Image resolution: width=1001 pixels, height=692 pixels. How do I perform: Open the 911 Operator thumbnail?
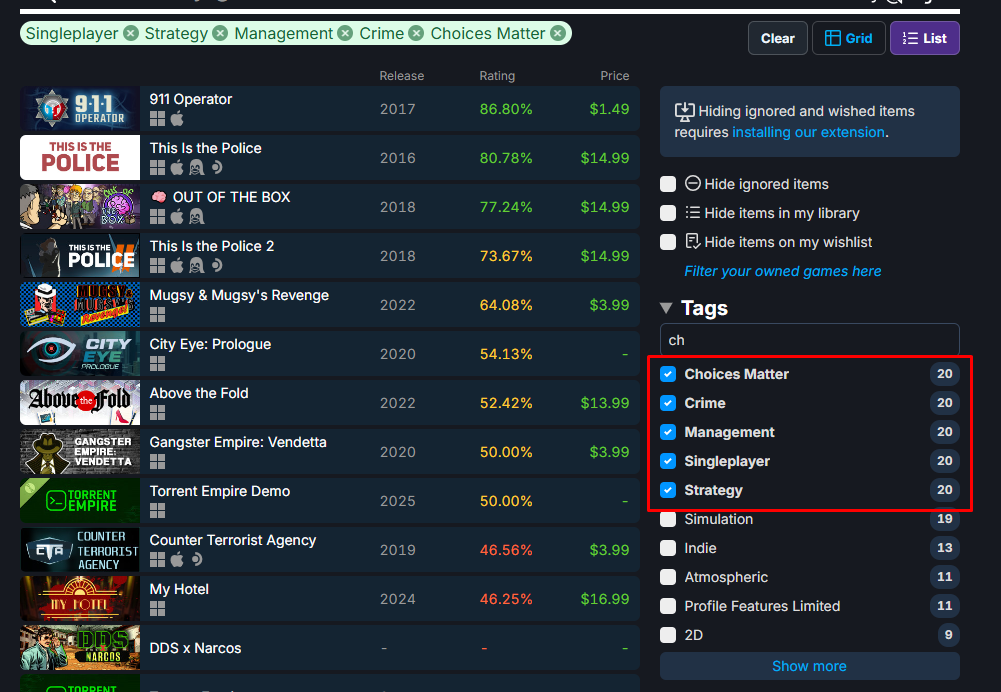pyautogui.click(x=80, y=109)
